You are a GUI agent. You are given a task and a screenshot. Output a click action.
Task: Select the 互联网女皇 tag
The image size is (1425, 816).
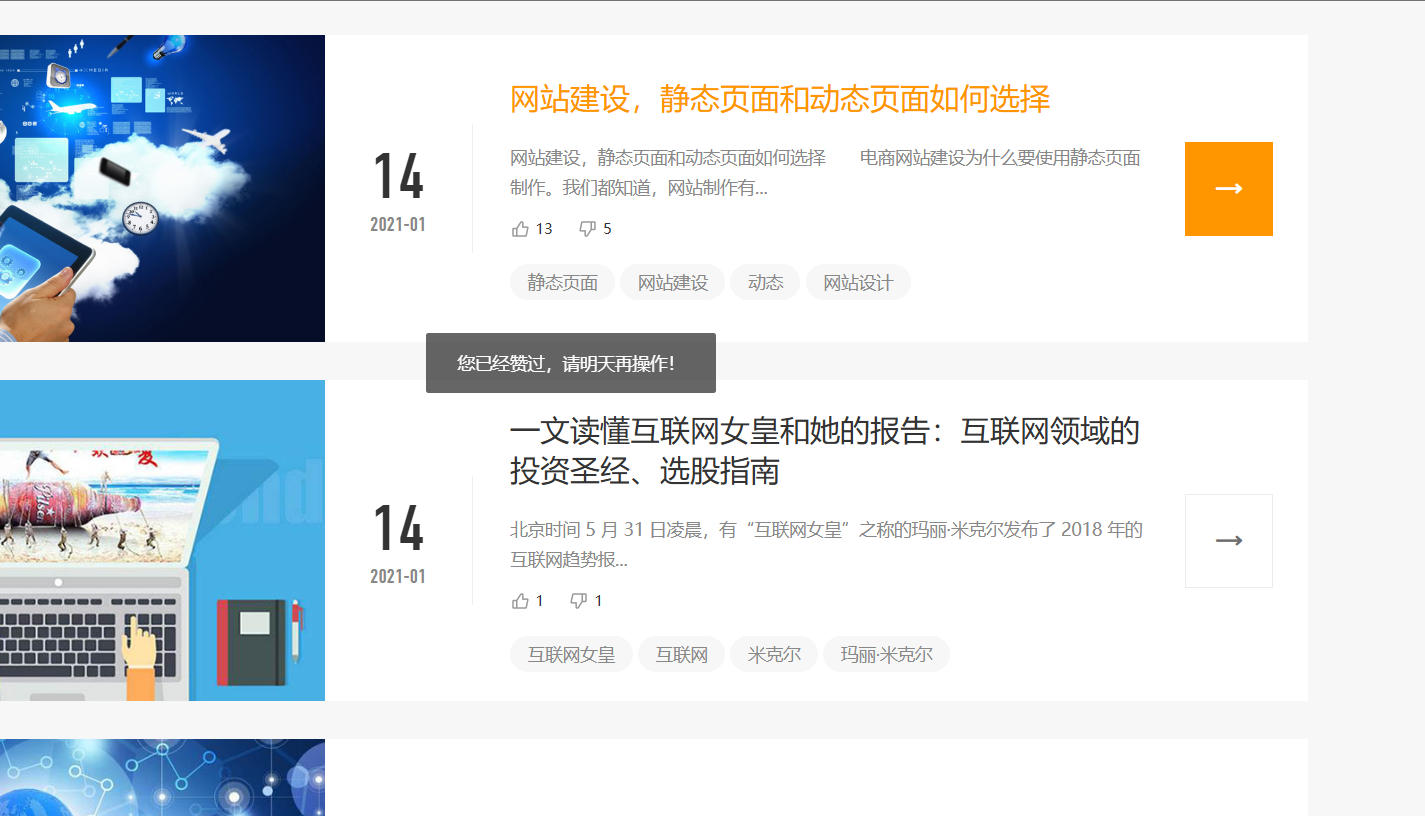(x=571, y=655)
